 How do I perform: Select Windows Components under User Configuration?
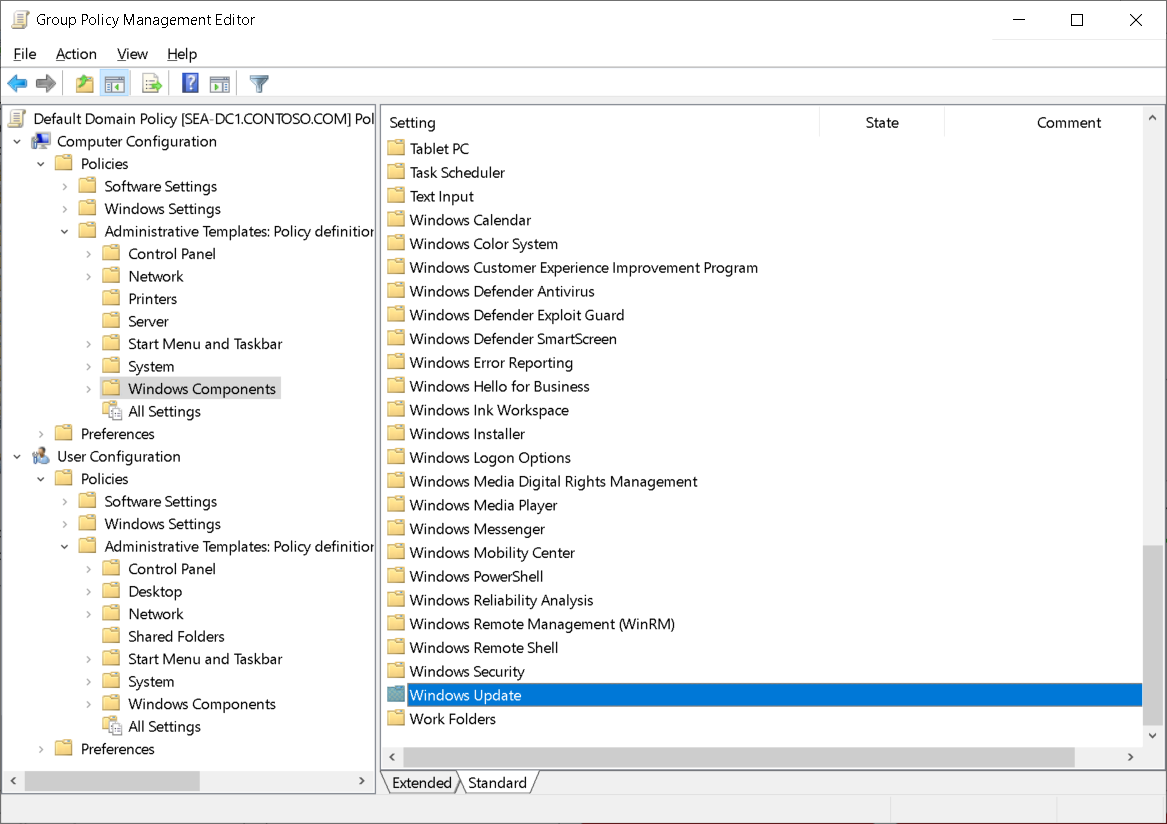point(202,703)
